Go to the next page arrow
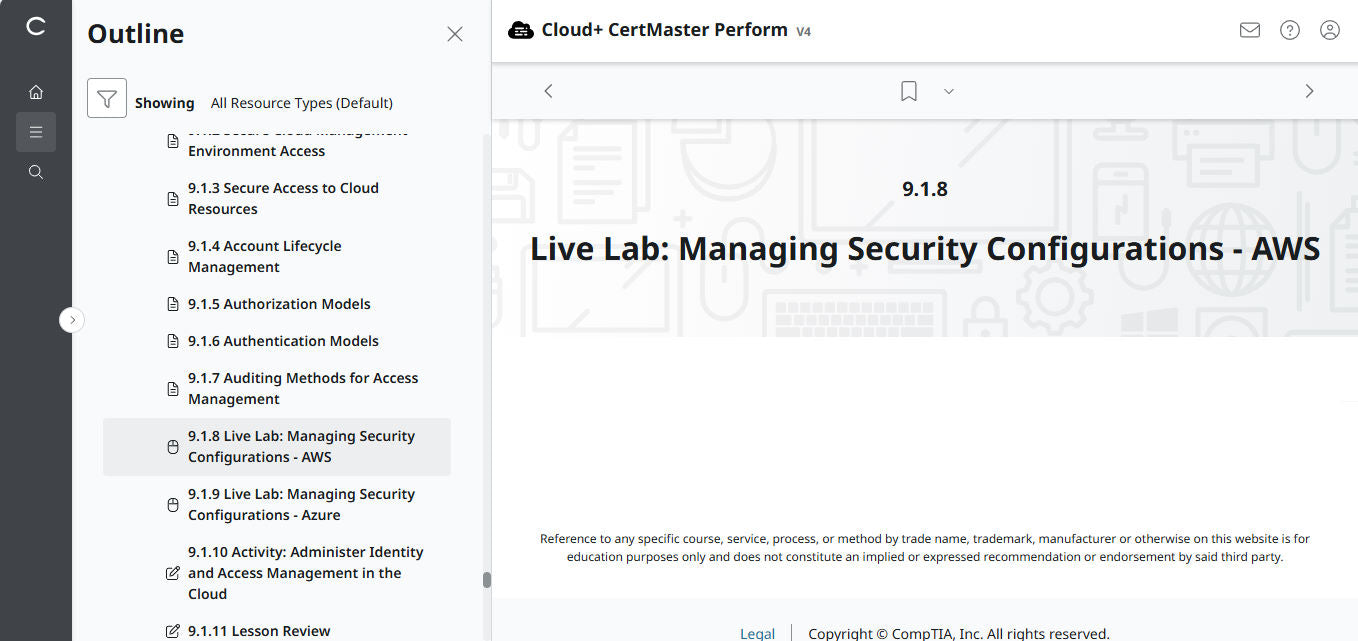Screen dimensions: 1358x641 [1309, 90]
